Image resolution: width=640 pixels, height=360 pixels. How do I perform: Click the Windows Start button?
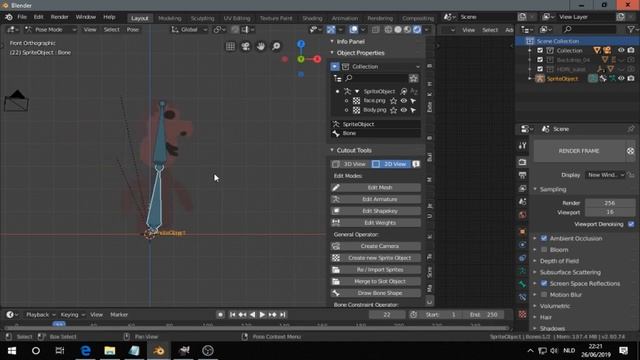[11, 351]
